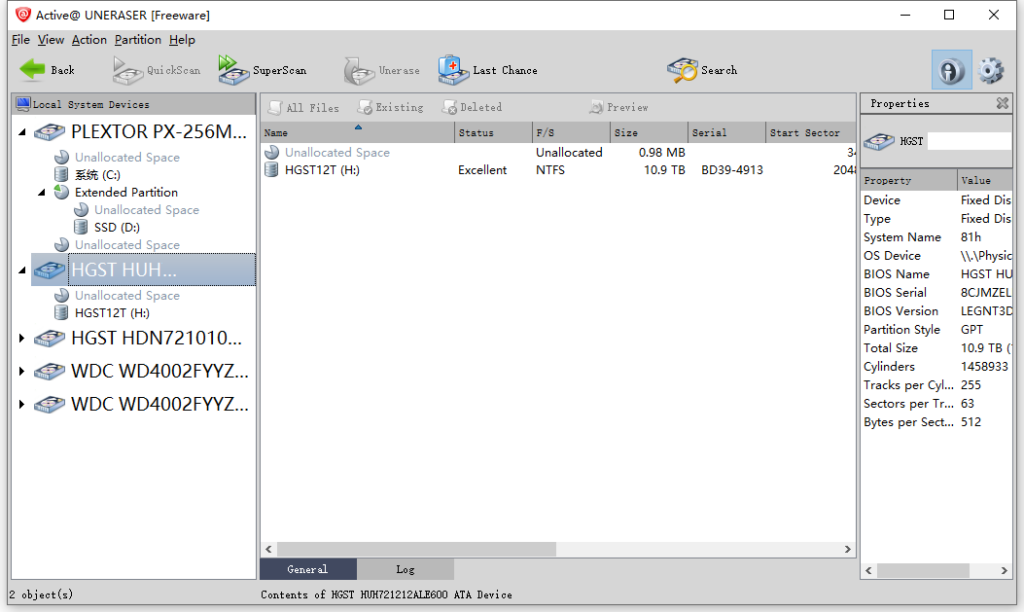This screenshot has height=612, width=1024.
Task: Collapse the PLEXTOR PX-256M drive node
Action: [x=22, y=132]
